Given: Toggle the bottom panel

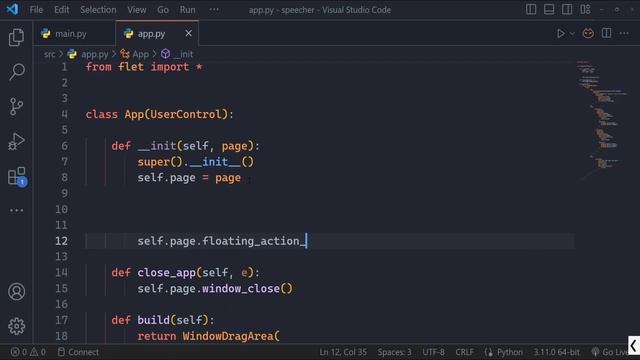Looking at the screenshot, I should [549, 9].
